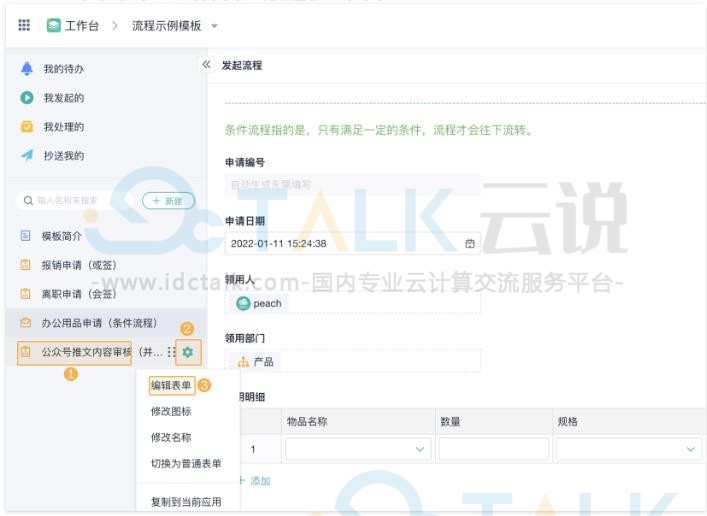Choose 修改图标 from the context menu

[171, 411]
